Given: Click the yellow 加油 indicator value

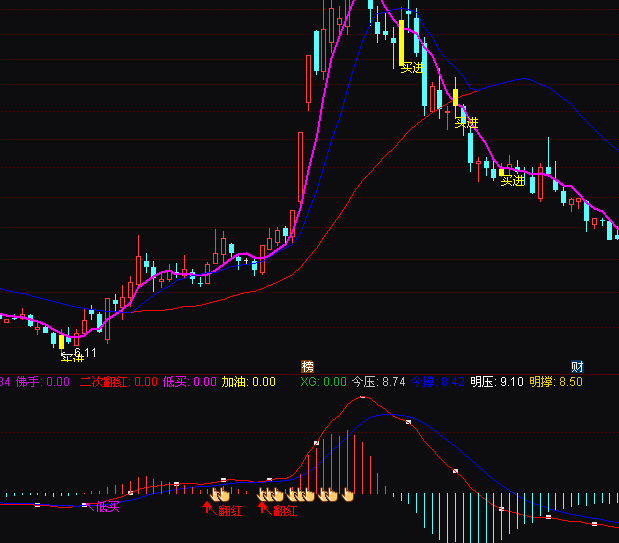Looking at the screenshot, I should tap(248, 381).
